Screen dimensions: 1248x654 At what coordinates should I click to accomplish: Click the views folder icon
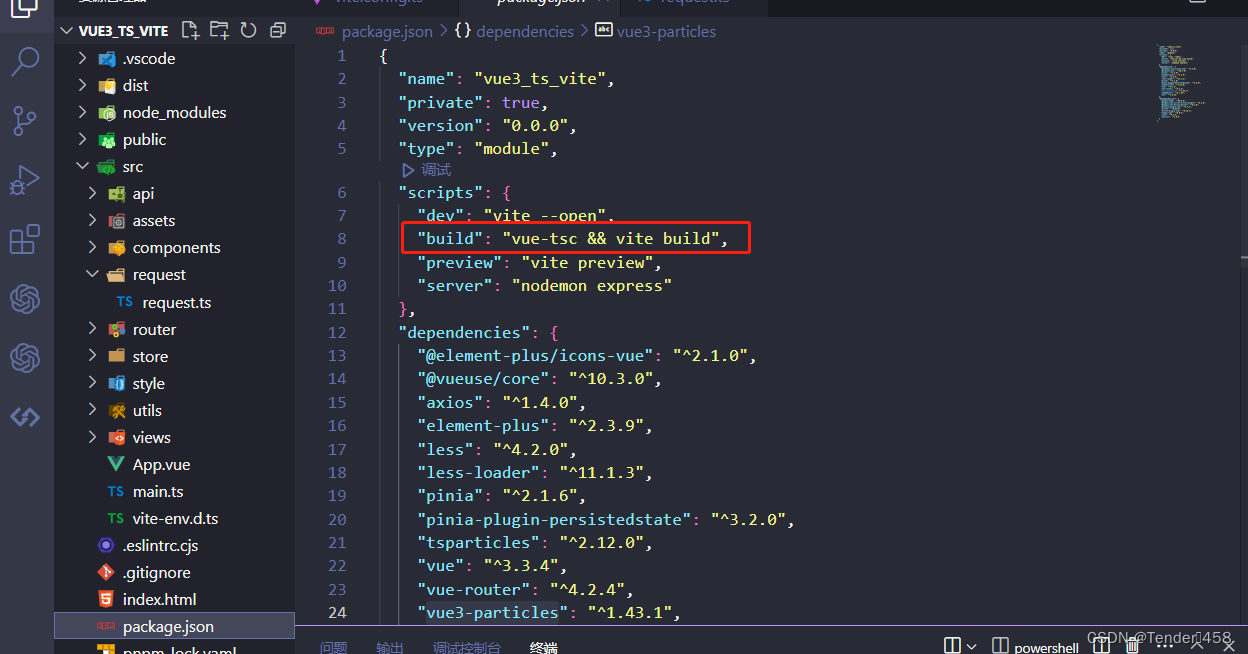click(x=117, y=437)
